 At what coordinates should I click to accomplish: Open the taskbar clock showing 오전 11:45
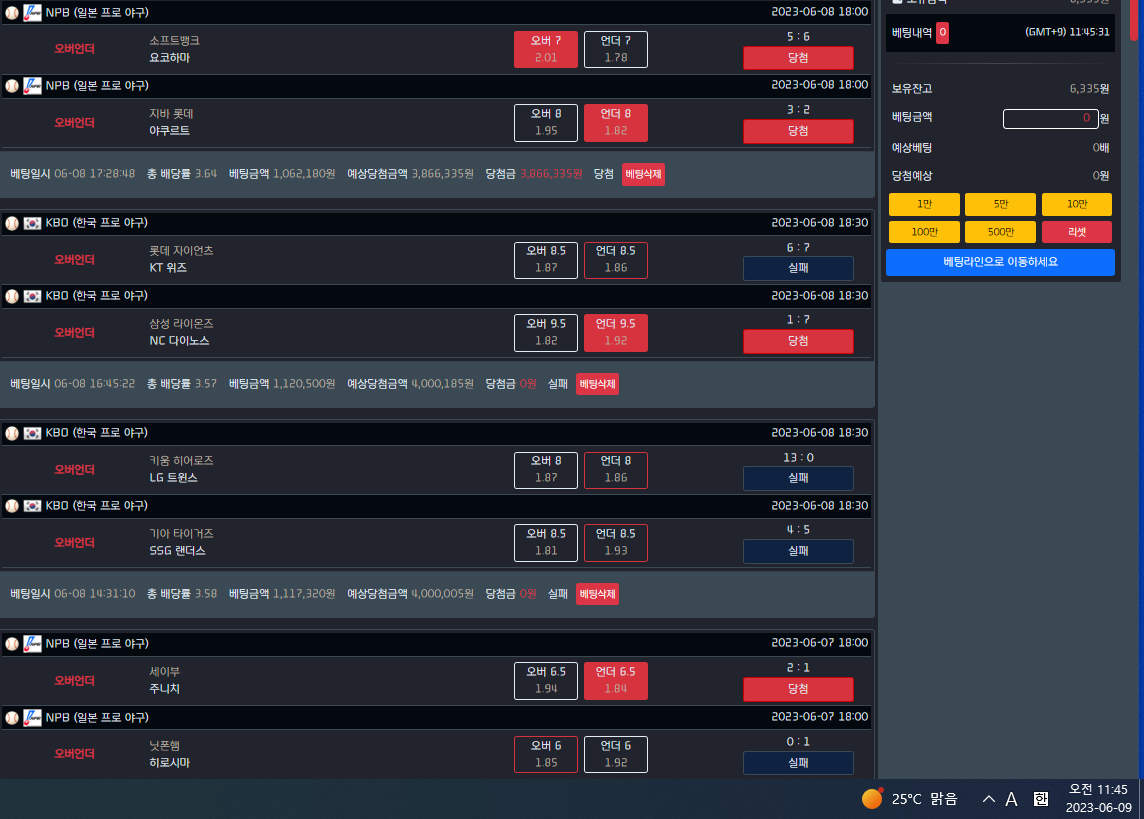coord(1098,799)
